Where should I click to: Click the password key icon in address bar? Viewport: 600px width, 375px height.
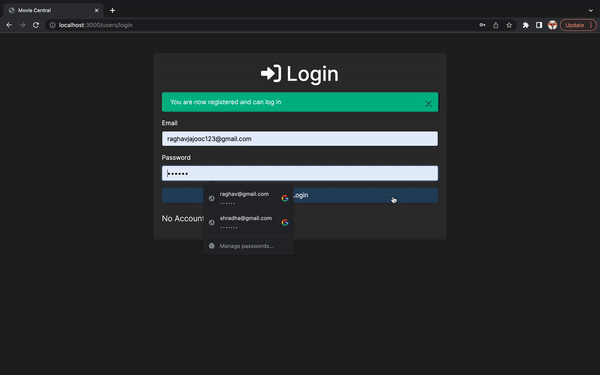[x=482, y=25]
